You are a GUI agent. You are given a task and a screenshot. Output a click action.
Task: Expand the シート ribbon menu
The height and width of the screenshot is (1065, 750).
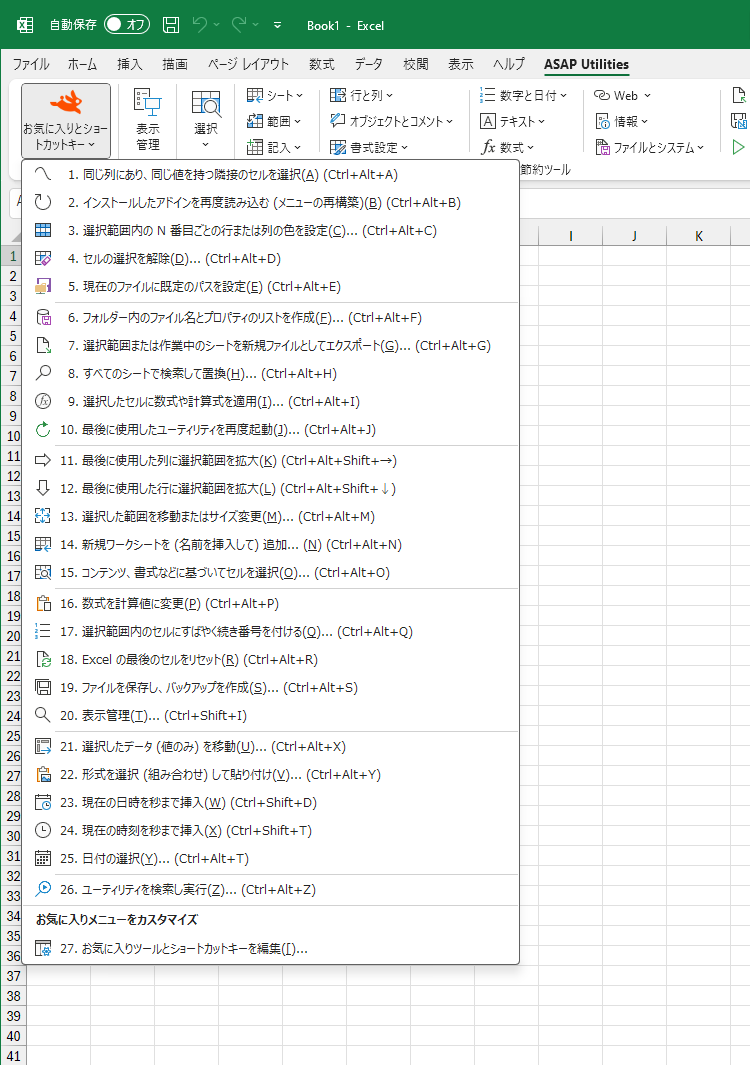click(274, 95)
